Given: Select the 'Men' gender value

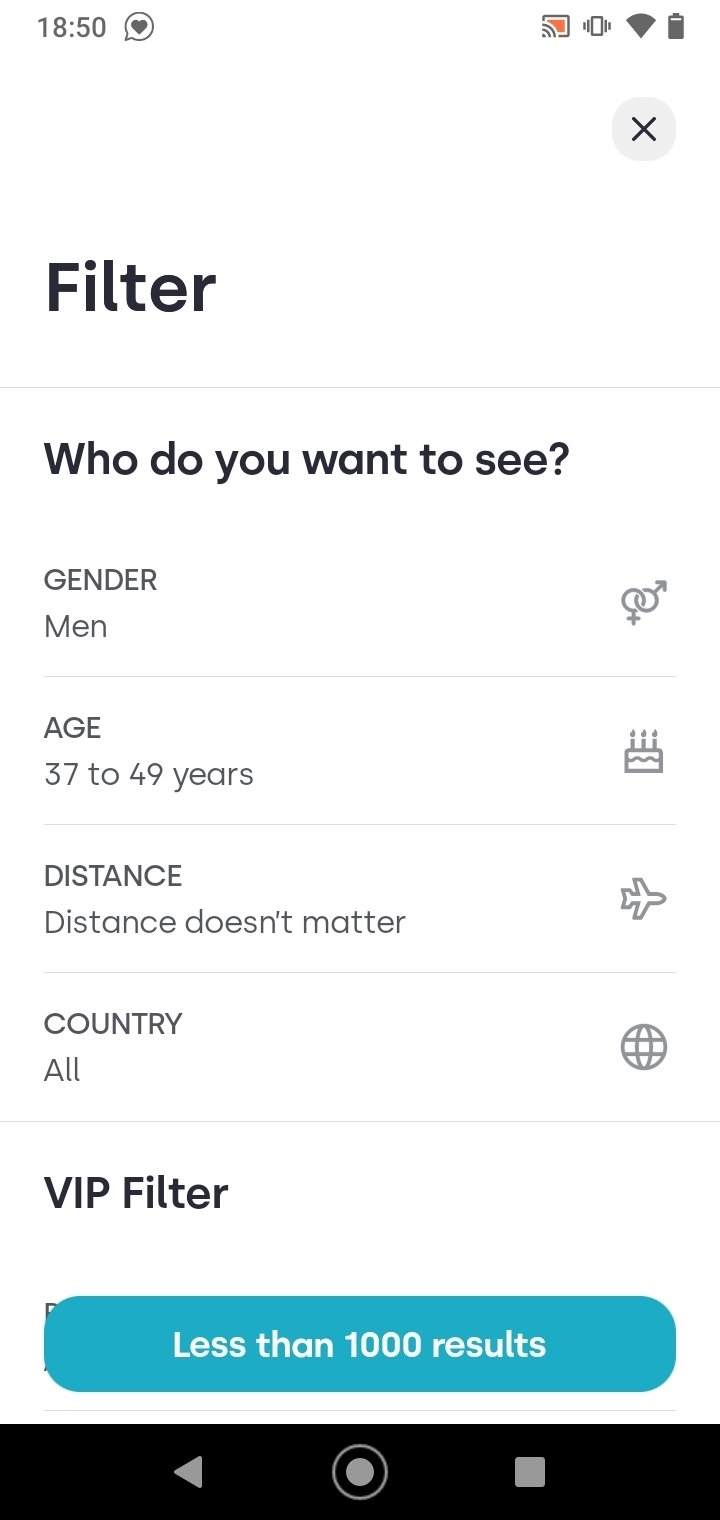Looking at the screenshot, I should point(76,627).
